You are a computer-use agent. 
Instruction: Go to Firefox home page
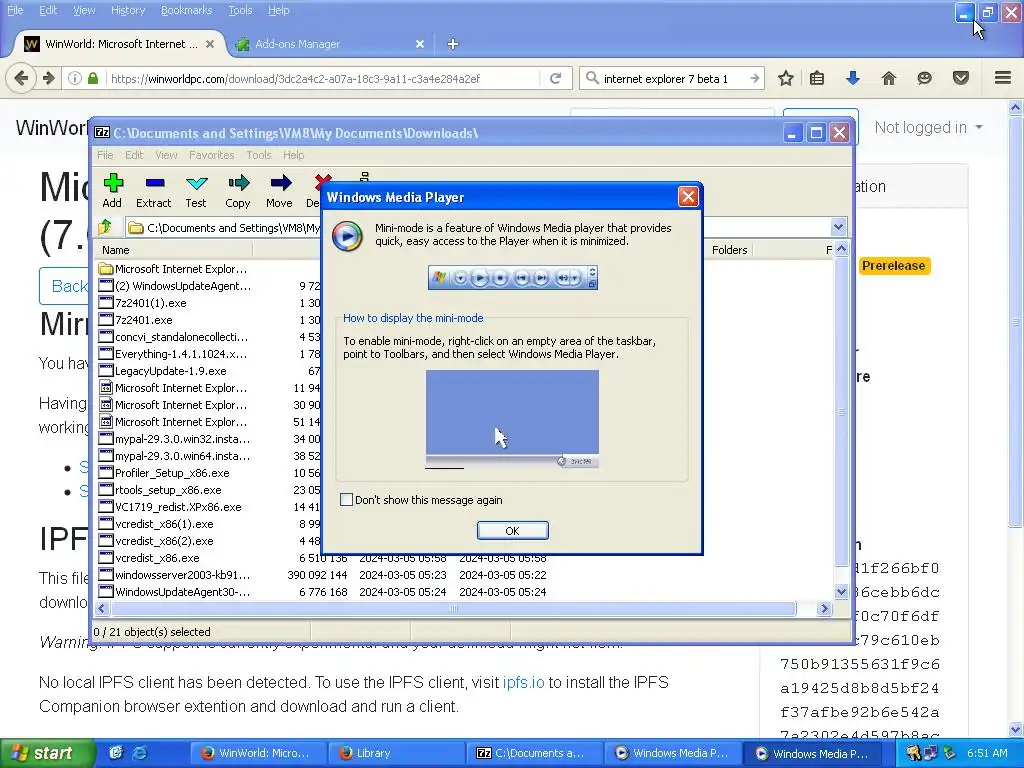click(x=888, y=78)
